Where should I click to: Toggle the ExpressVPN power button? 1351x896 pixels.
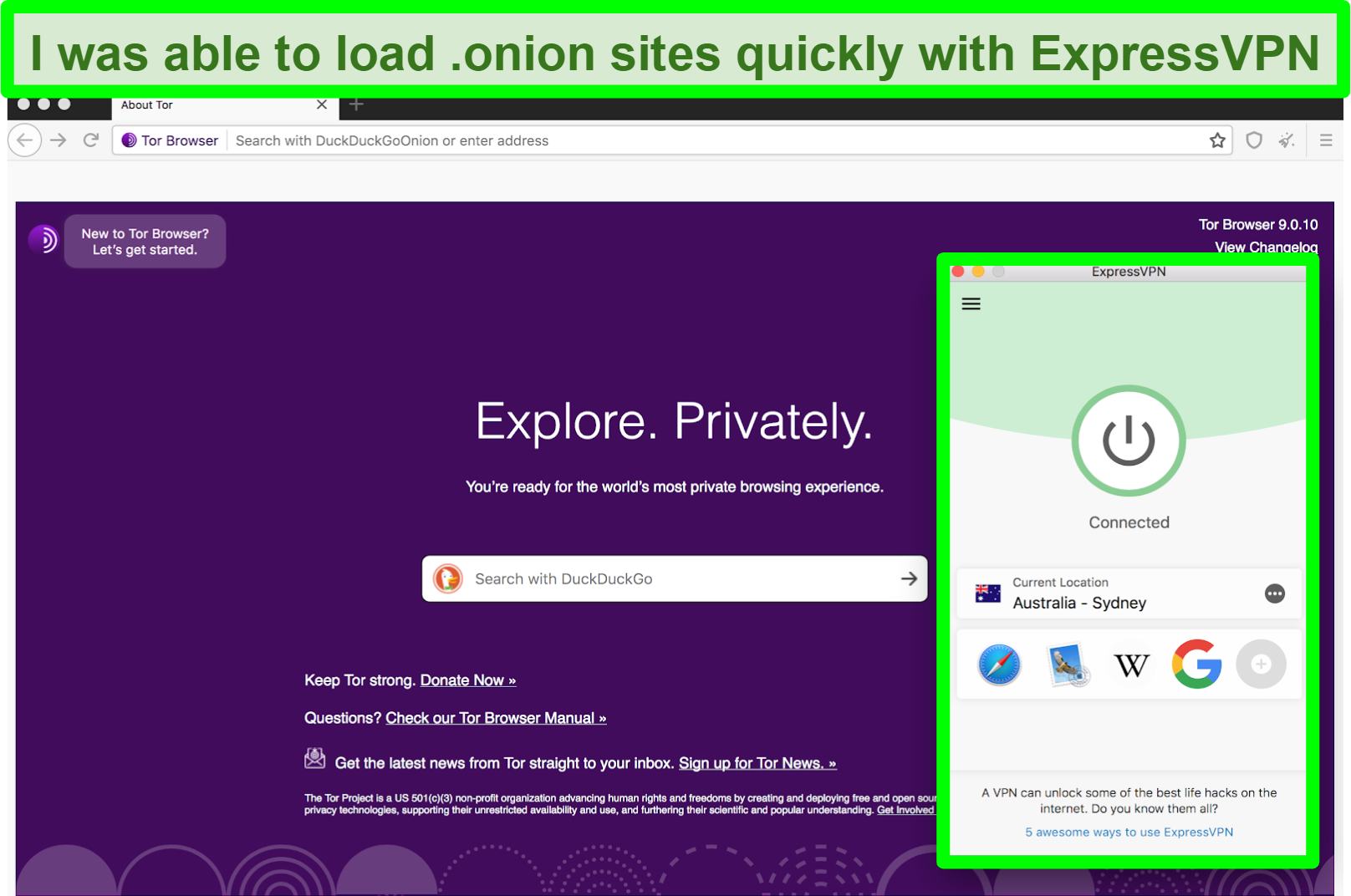[1129, 440]
